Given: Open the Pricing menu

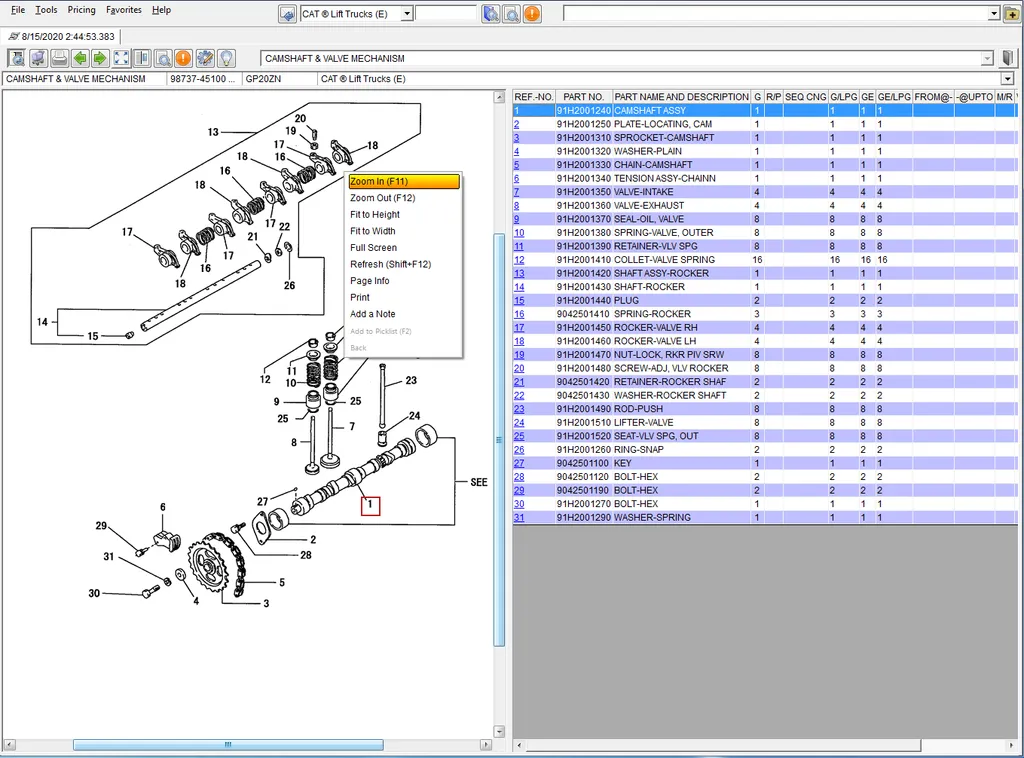Looking at the screenshot, I should [x=82, y=10].
